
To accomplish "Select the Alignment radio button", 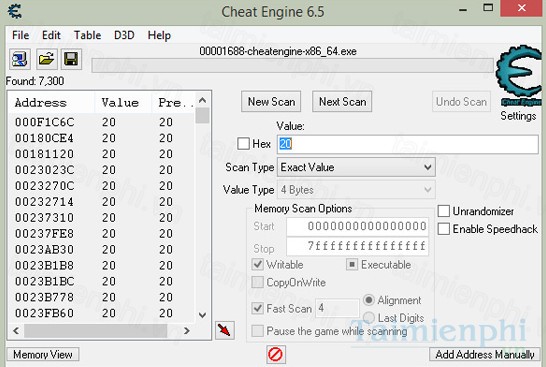I will [369, 300].
